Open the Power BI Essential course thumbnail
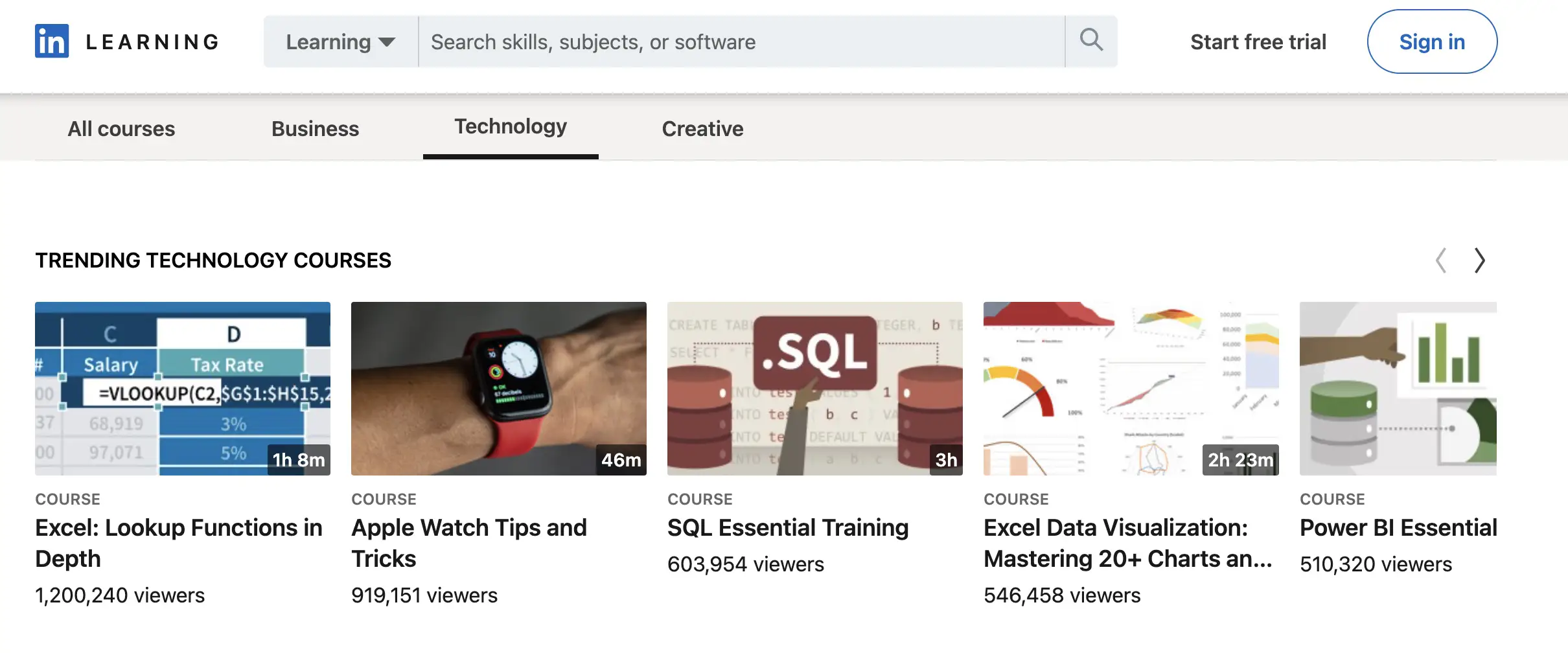 (1398, 389)
